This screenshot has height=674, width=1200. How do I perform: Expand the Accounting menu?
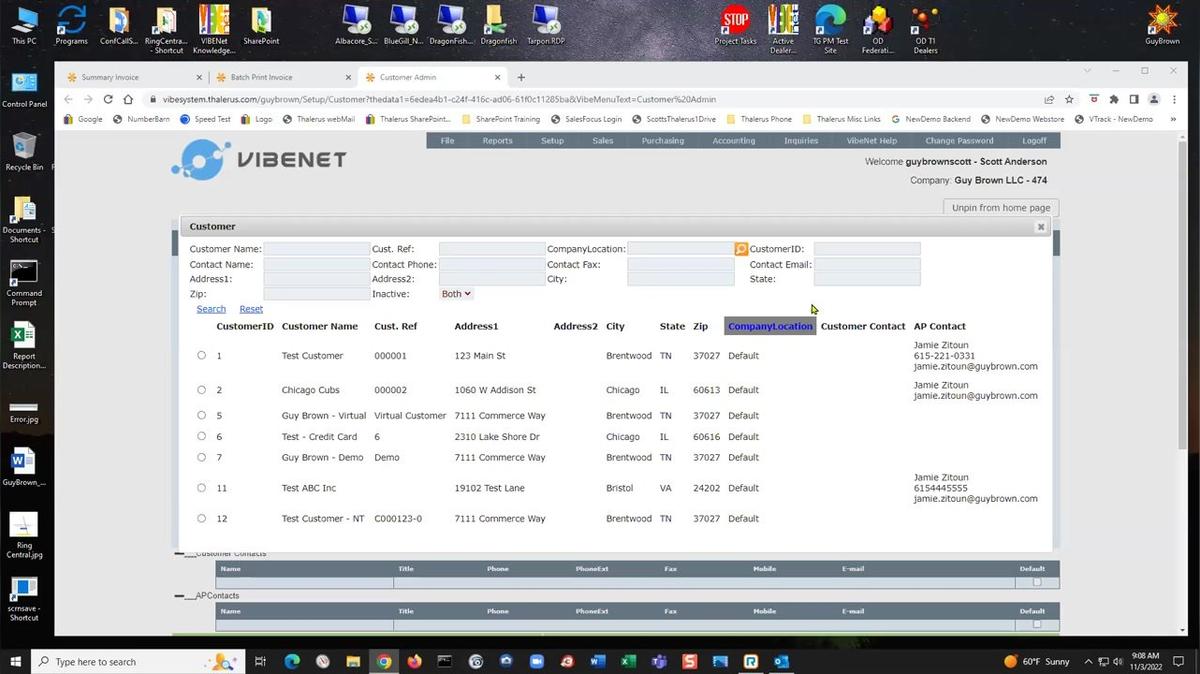(x=733, y=141)
